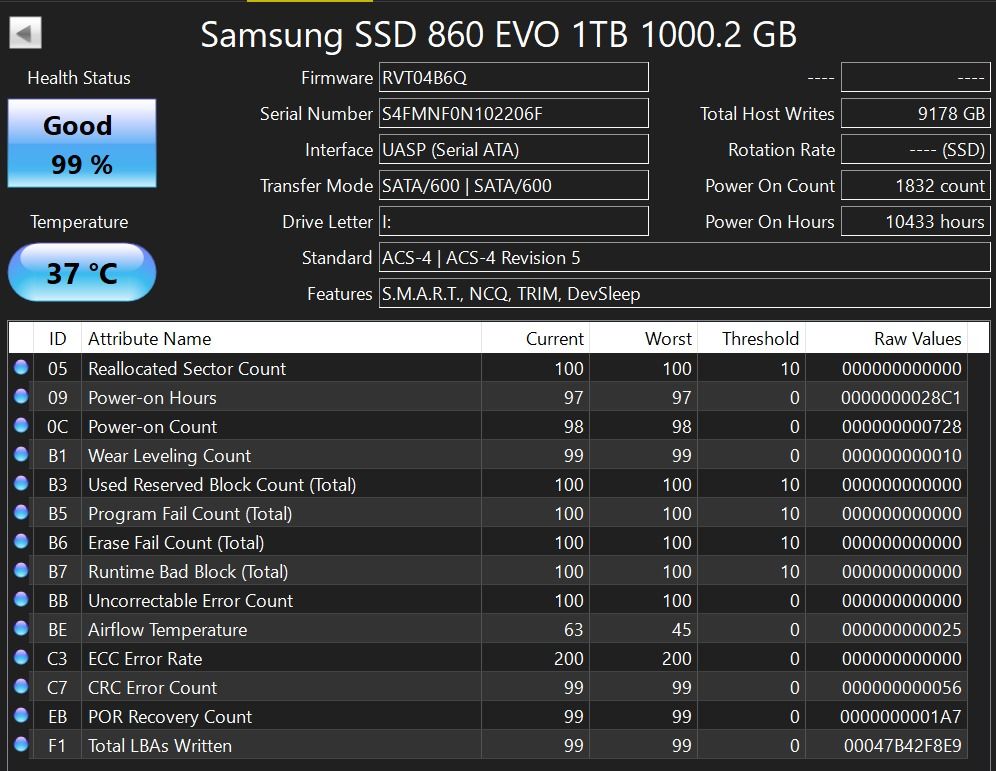Click the Raw Values column header

pos(887,339)
